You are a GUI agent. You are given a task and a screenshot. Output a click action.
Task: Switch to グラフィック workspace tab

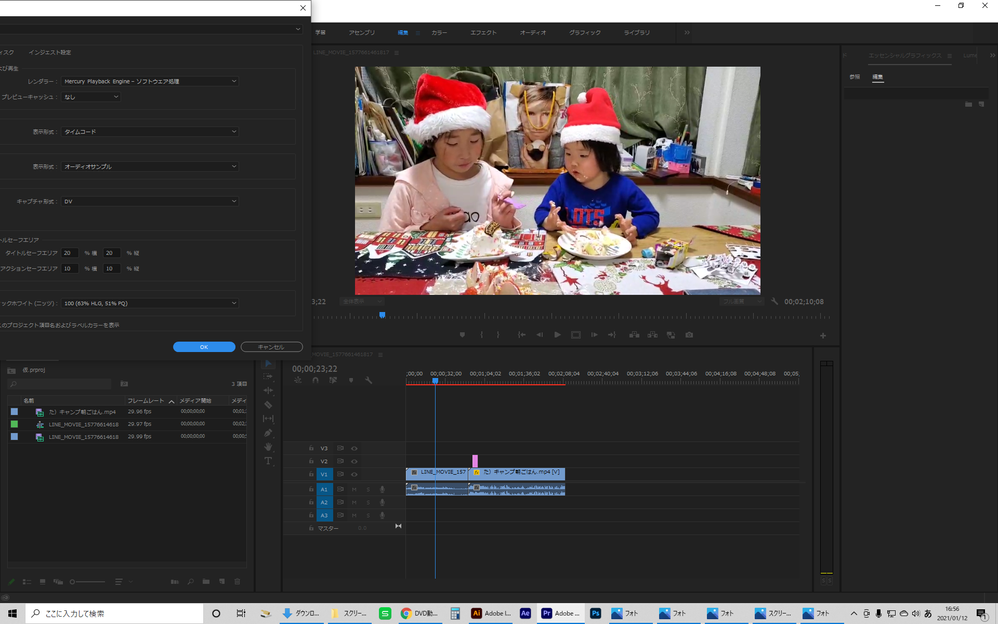[x=584, y=32]
